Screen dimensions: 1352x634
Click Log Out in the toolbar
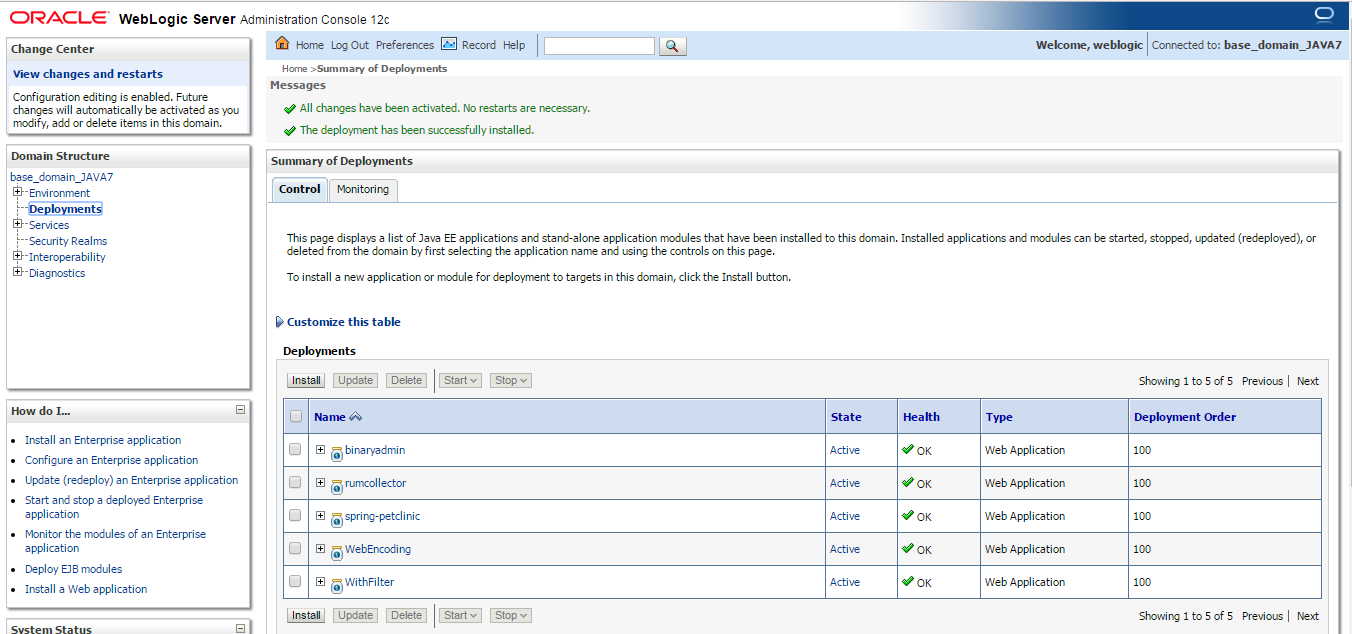click(350, 45)
